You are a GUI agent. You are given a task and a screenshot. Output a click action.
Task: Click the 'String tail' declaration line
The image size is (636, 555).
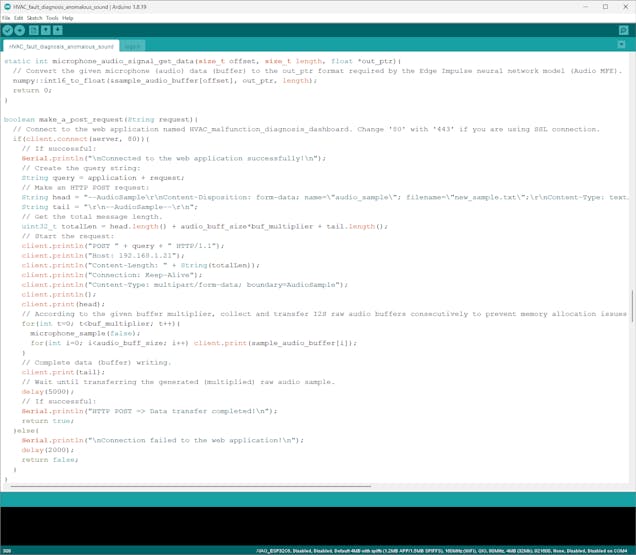point(110,207)
